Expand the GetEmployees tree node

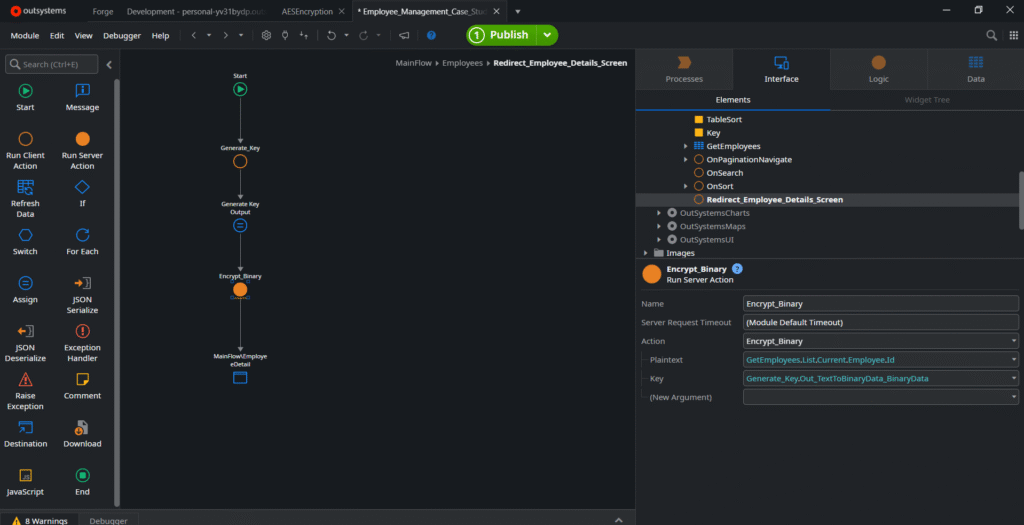(685, 146)
